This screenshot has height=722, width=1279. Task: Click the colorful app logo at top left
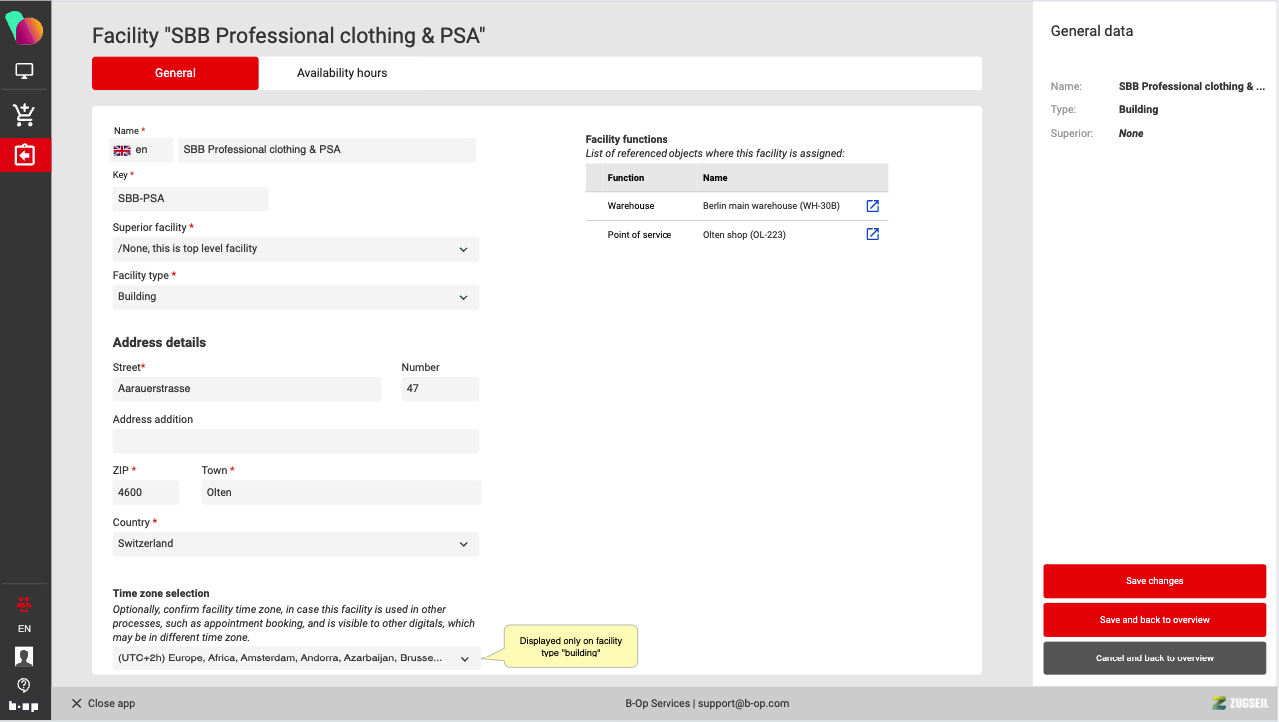(24, 29)
